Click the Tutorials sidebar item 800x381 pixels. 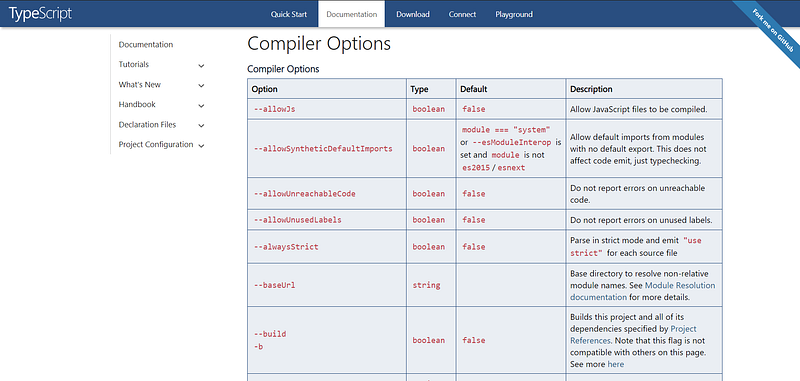134,64
